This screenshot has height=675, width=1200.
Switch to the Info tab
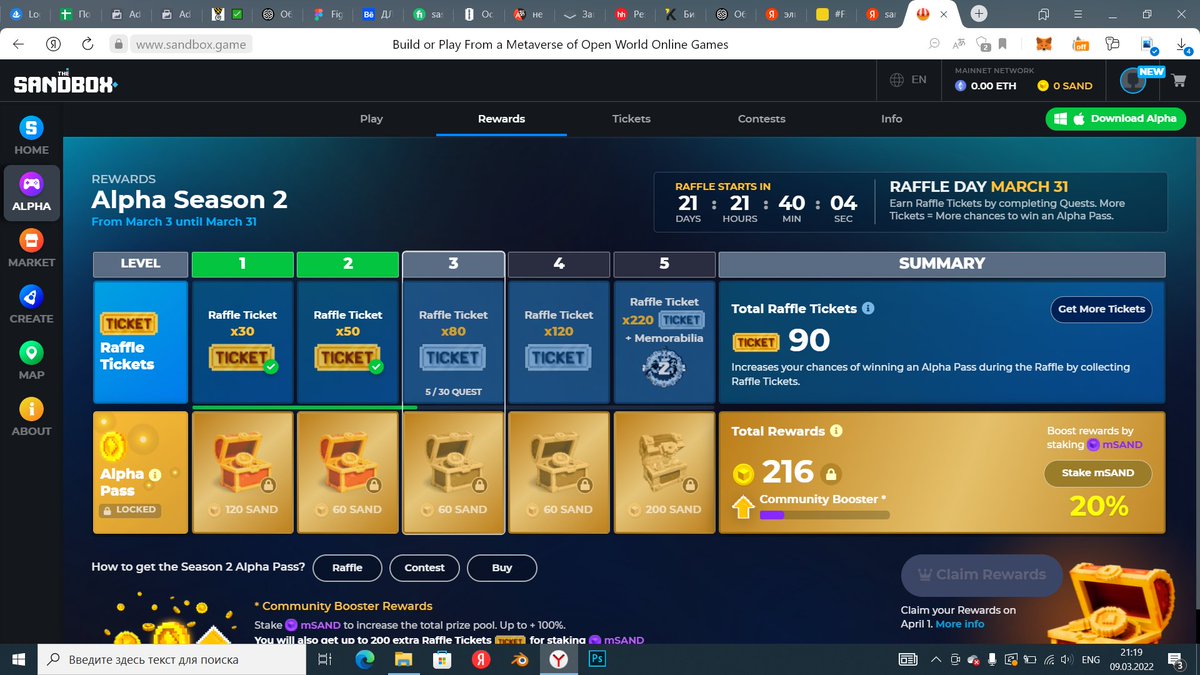pos(892,118)
